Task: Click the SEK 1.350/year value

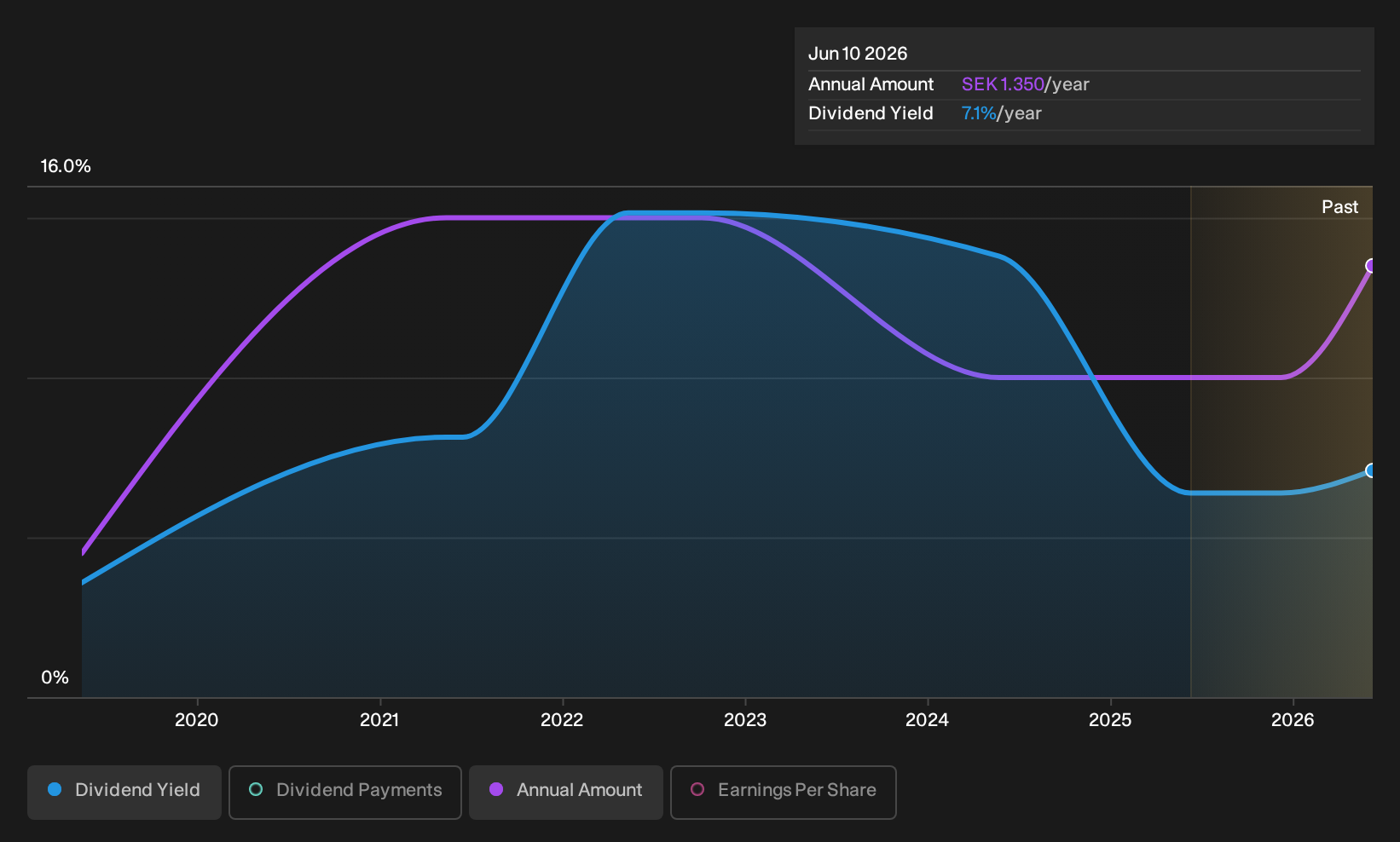Action: pyautogui.click(x=1026, y=84)
